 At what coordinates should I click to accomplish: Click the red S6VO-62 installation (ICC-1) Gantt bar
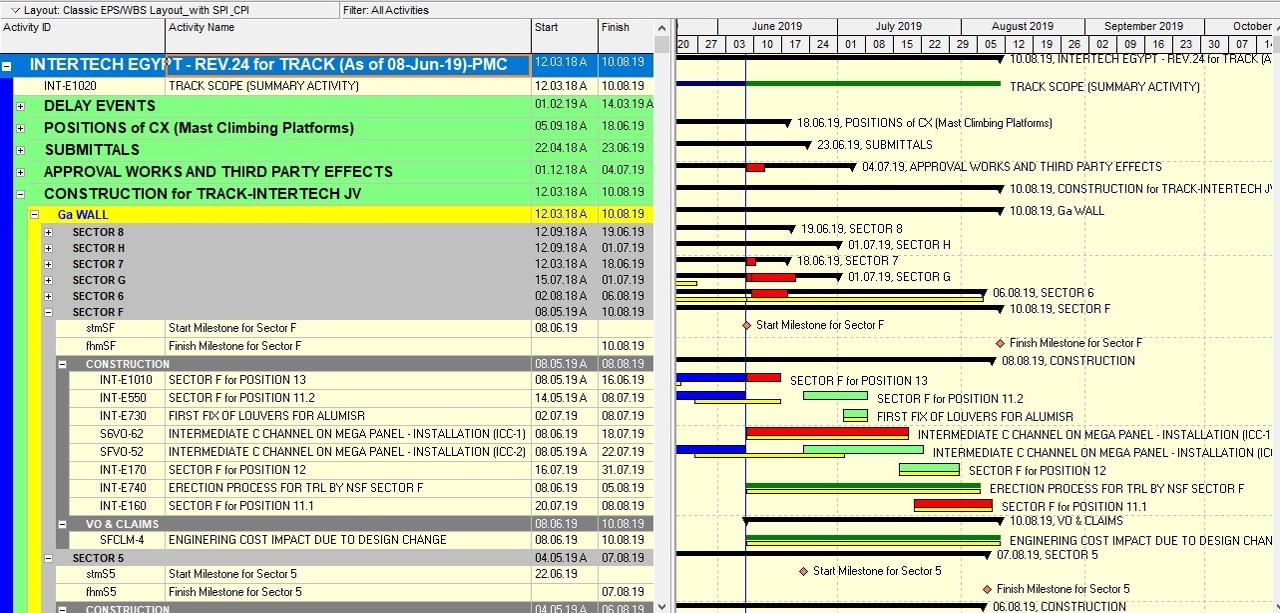827,432
